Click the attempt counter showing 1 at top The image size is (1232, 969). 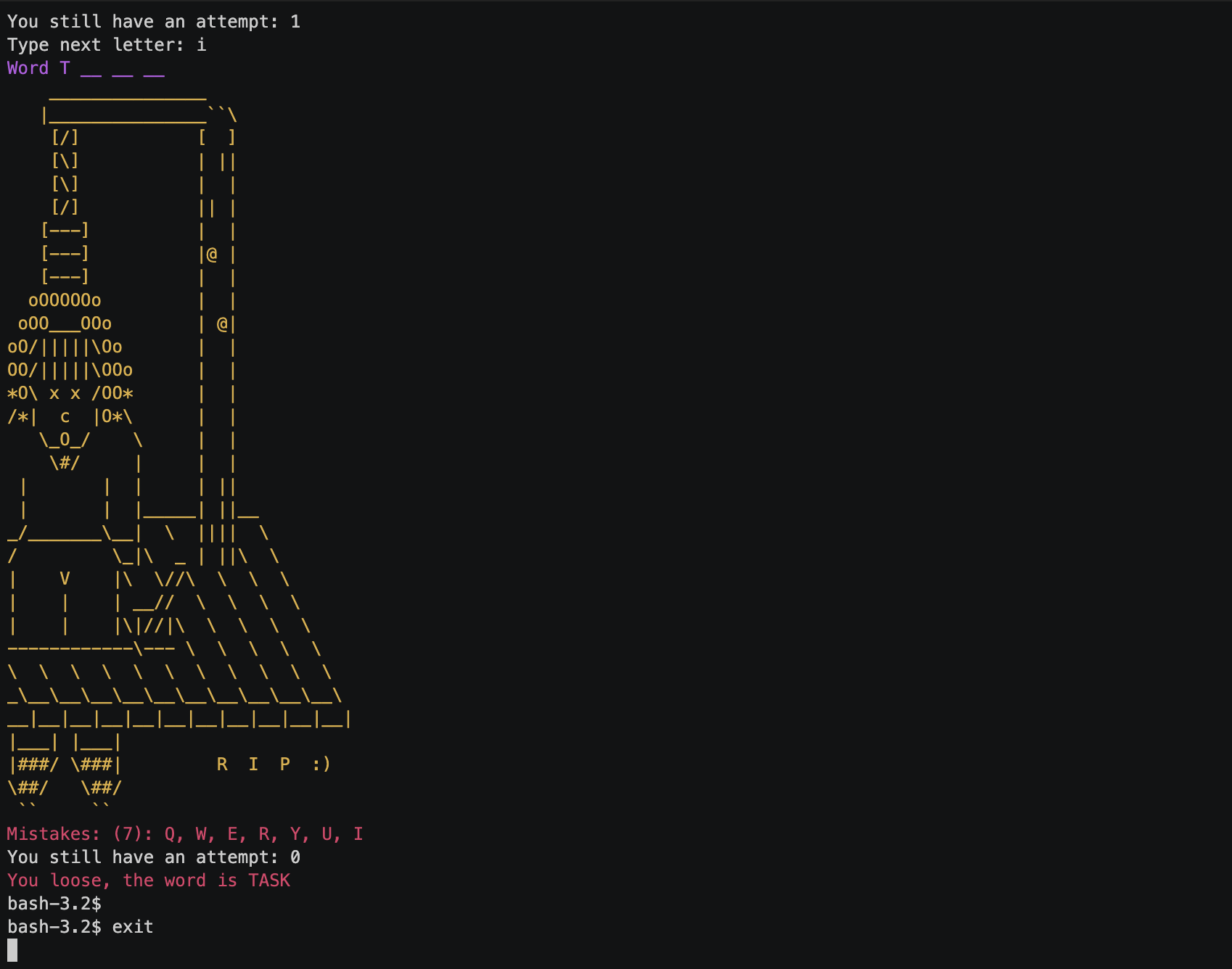296,21
